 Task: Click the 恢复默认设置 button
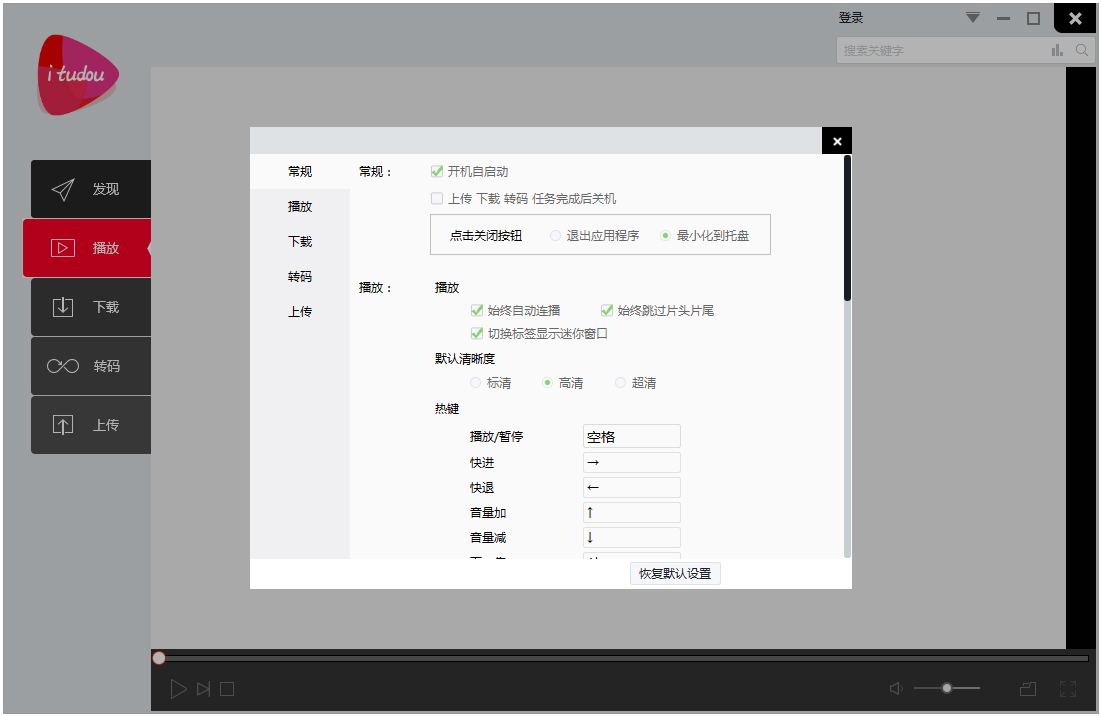point(675,573)
